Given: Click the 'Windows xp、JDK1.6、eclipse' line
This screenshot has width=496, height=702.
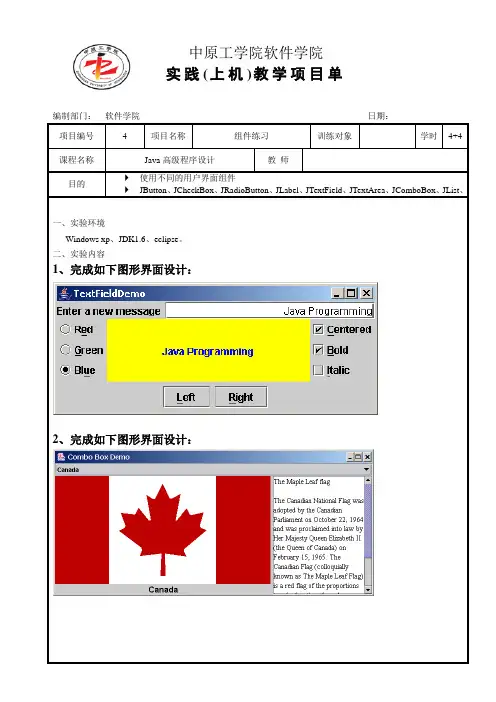Looking at the screenshot, I should click(x=124, y=239).
